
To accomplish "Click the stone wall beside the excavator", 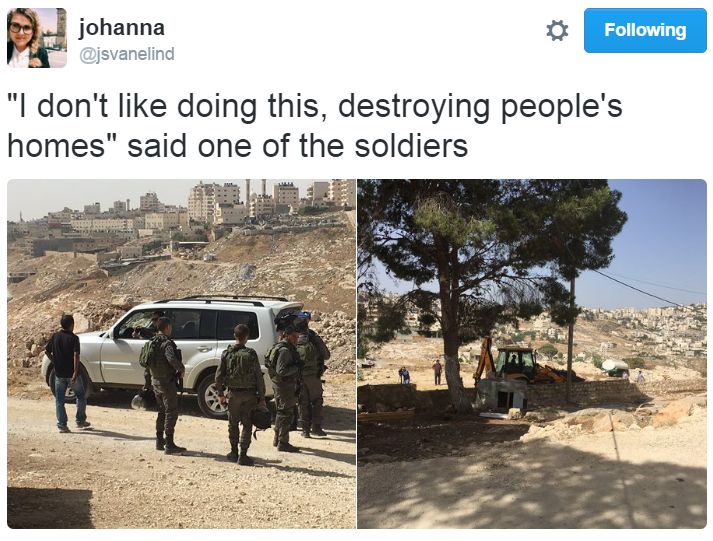I will point(587,392).
